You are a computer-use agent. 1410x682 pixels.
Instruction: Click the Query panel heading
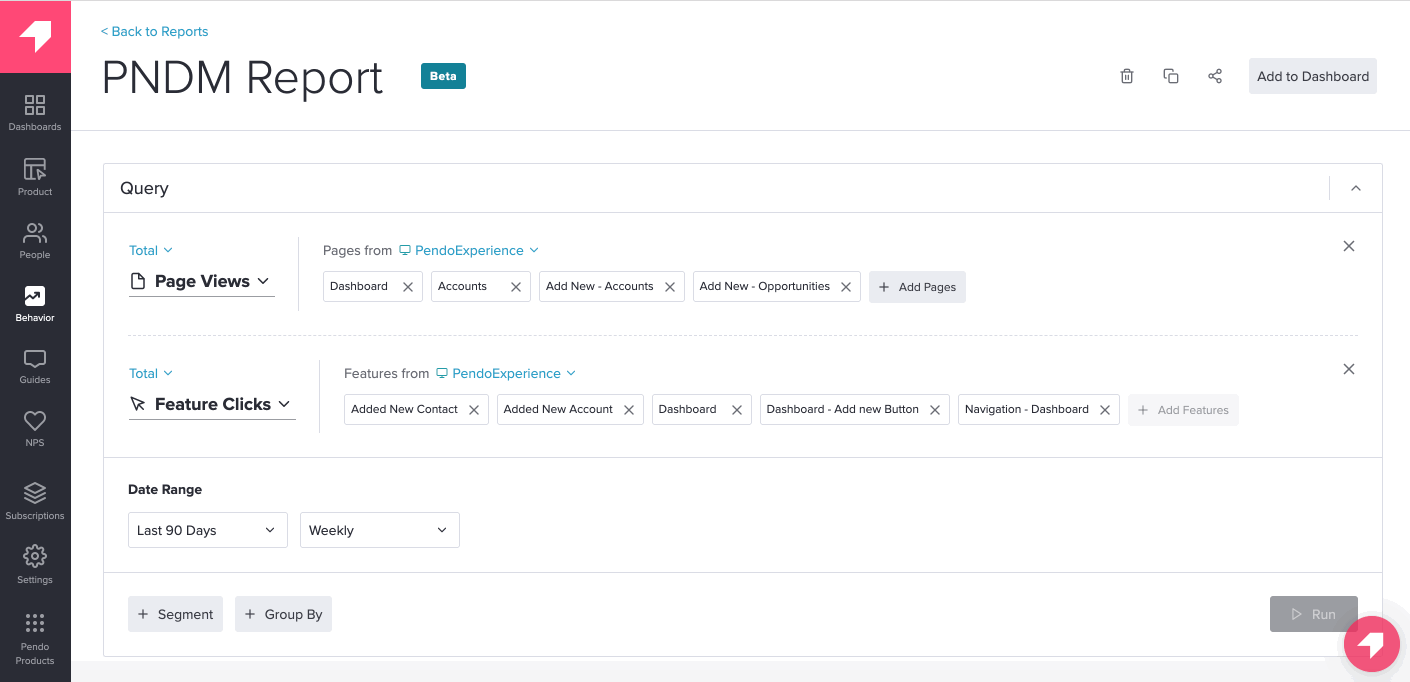pyautogui.click(x=144, y=188)
